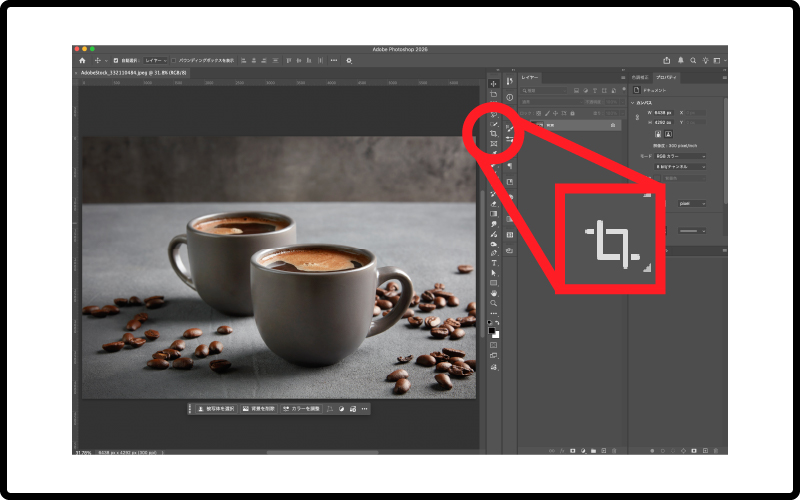Toggle the 自動選択 checkbox

[x=116, y=60]
